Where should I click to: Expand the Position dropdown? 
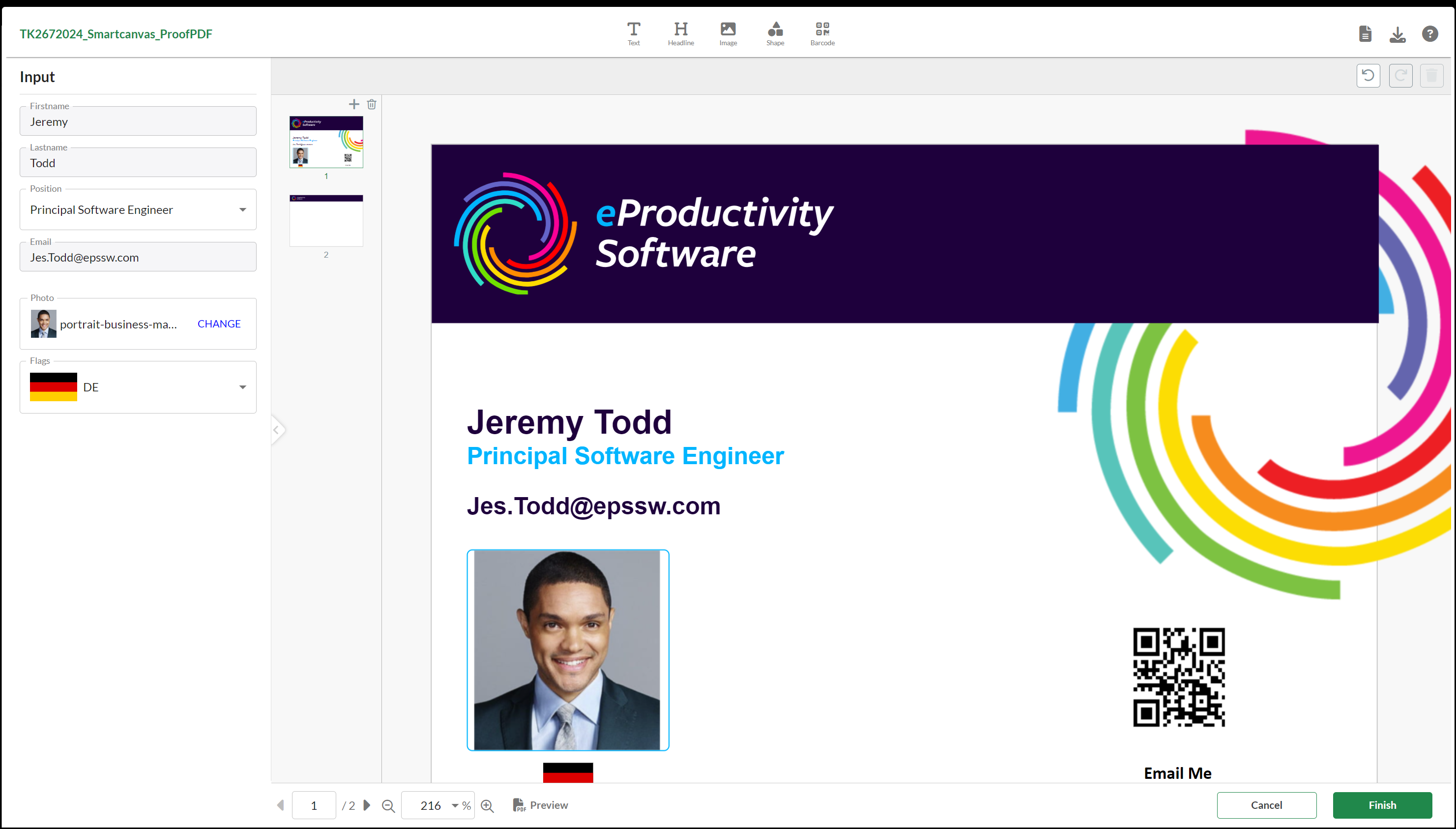[242, 209]
